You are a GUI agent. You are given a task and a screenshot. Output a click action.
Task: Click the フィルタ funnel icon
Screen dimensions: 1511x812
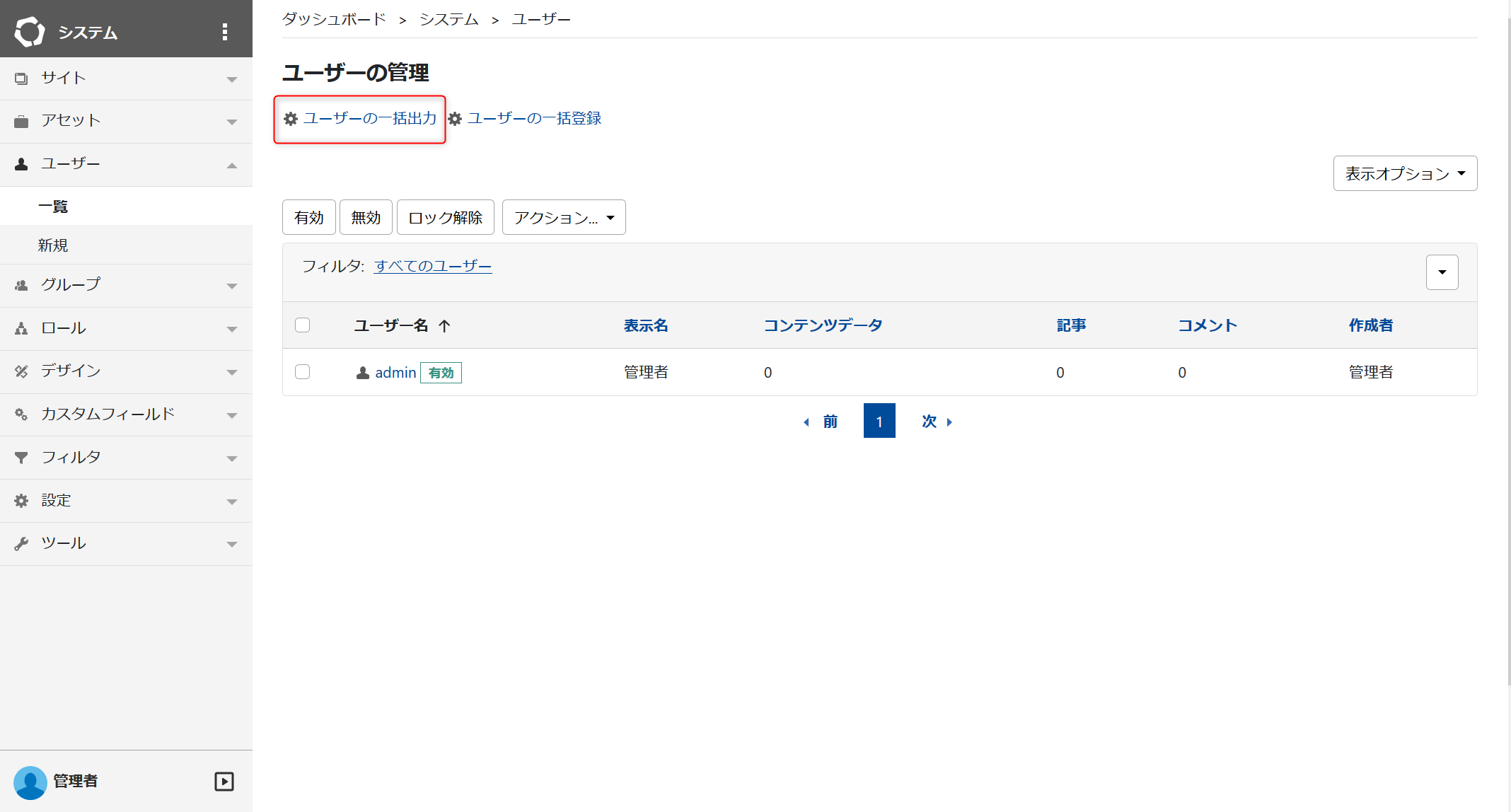(x=21, y=458)
